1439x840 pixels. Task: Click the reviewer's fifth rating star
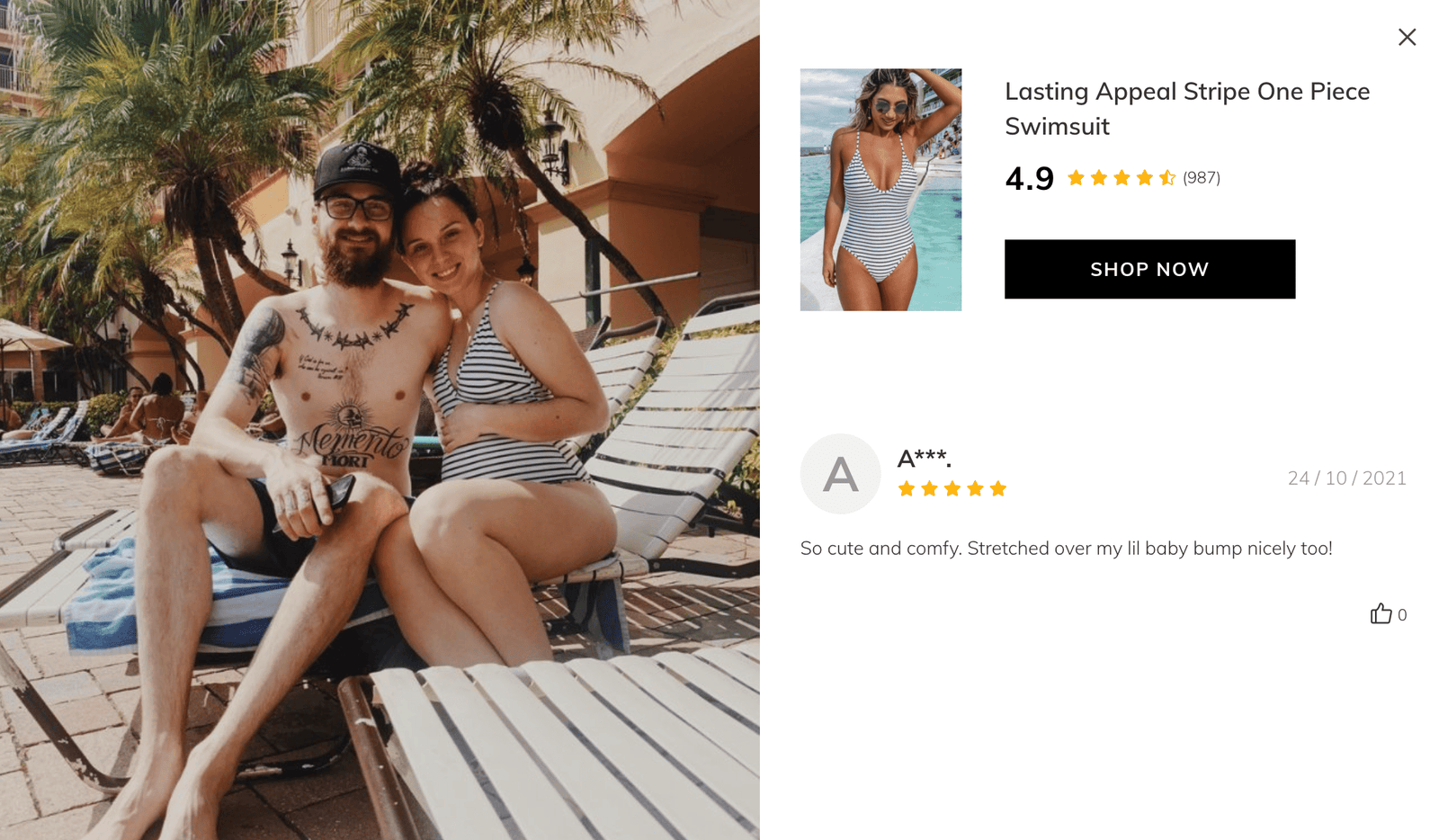coord(997,488)
